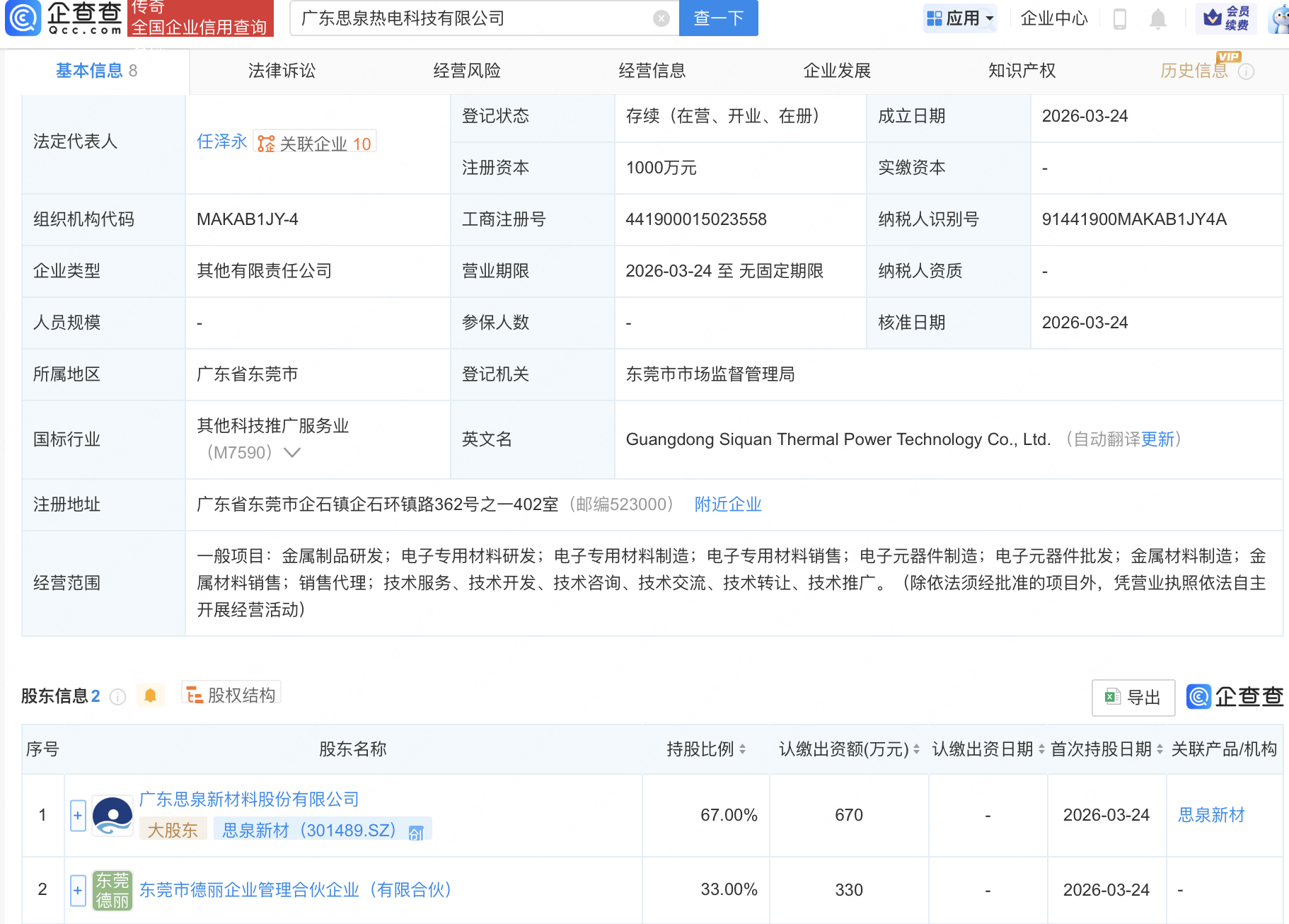Open the 应用 dropdown menu

coord(960,18)
